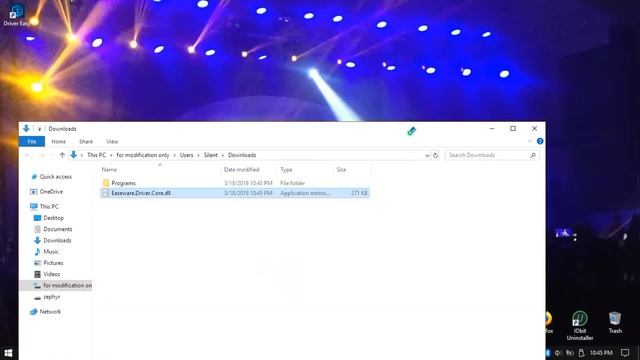Select 'for modification on' drive in sidebar
Screen dimensions: 640x360
click(x=56, y=285)
